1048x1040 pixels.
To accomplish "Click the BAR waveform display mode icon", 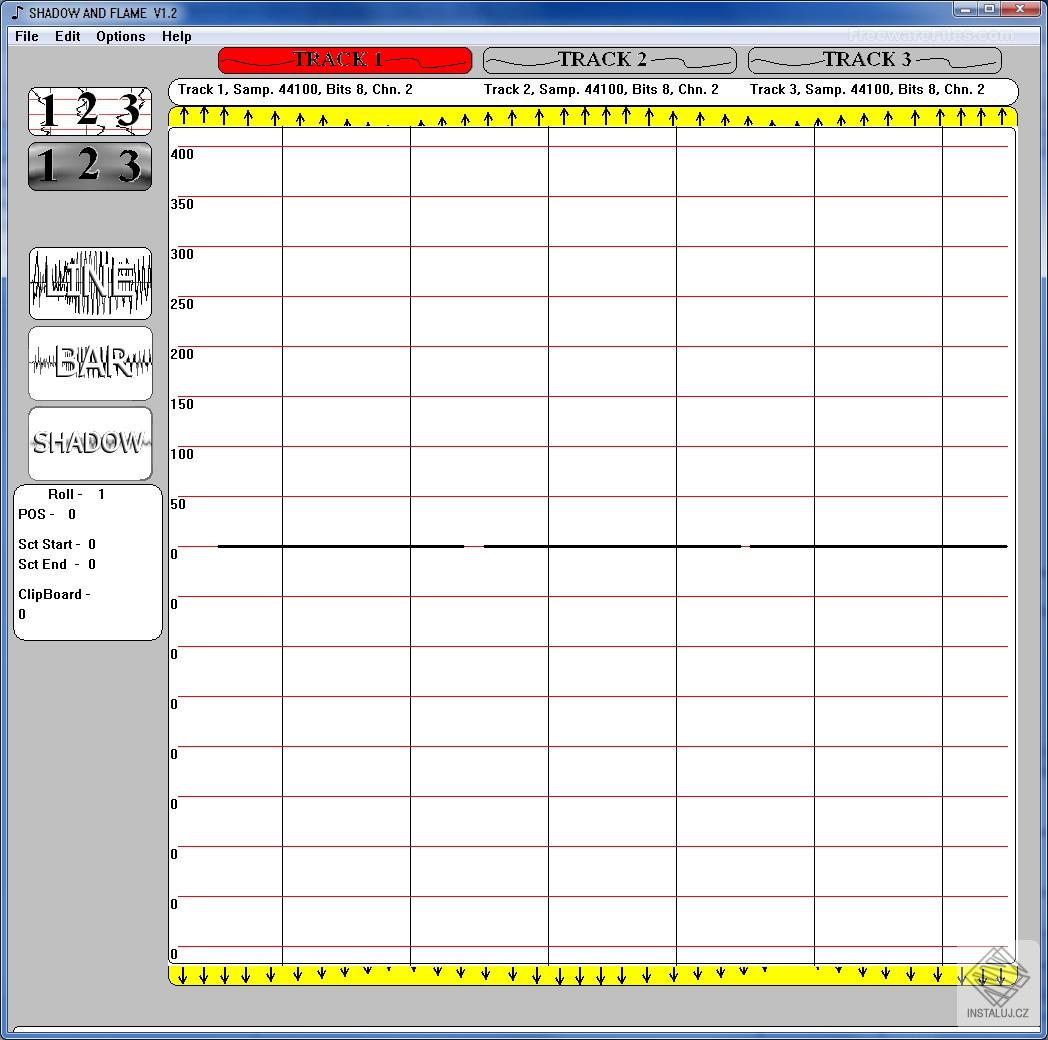I will click(90, 363).
